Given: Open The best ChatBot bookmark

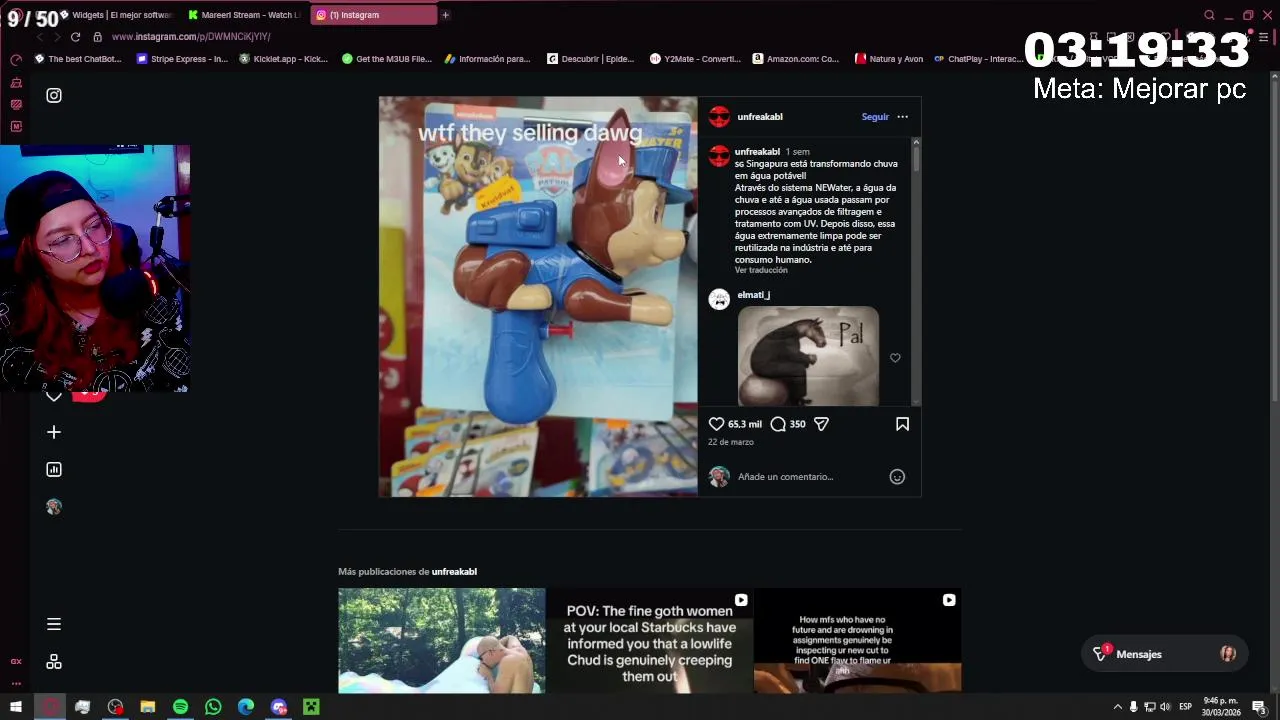Looking at the screenshot, I should pyautogui.click(x=78, y=59).
